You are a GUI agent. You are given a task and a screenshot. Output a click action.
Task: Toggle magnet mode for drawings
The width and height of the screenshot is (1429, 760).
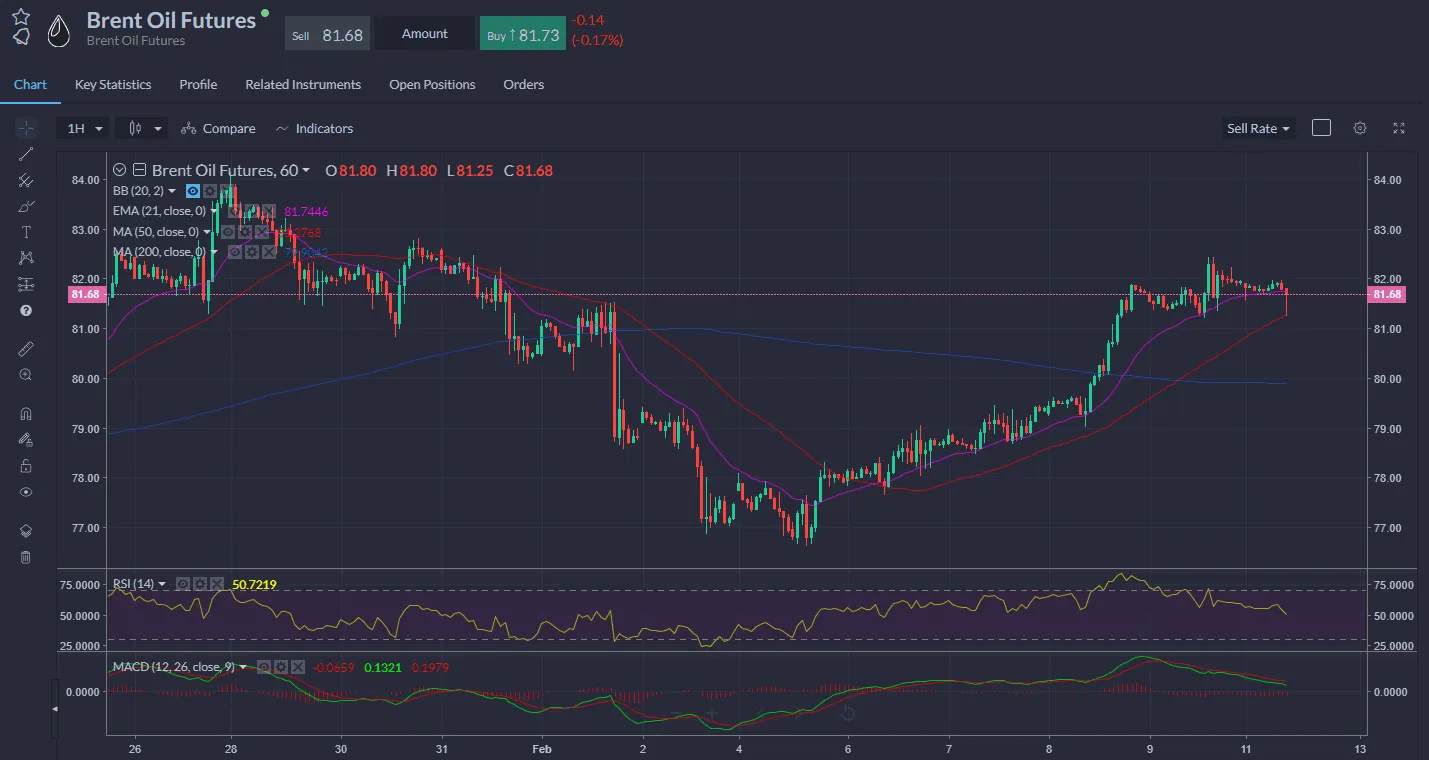tap(26, 414)
